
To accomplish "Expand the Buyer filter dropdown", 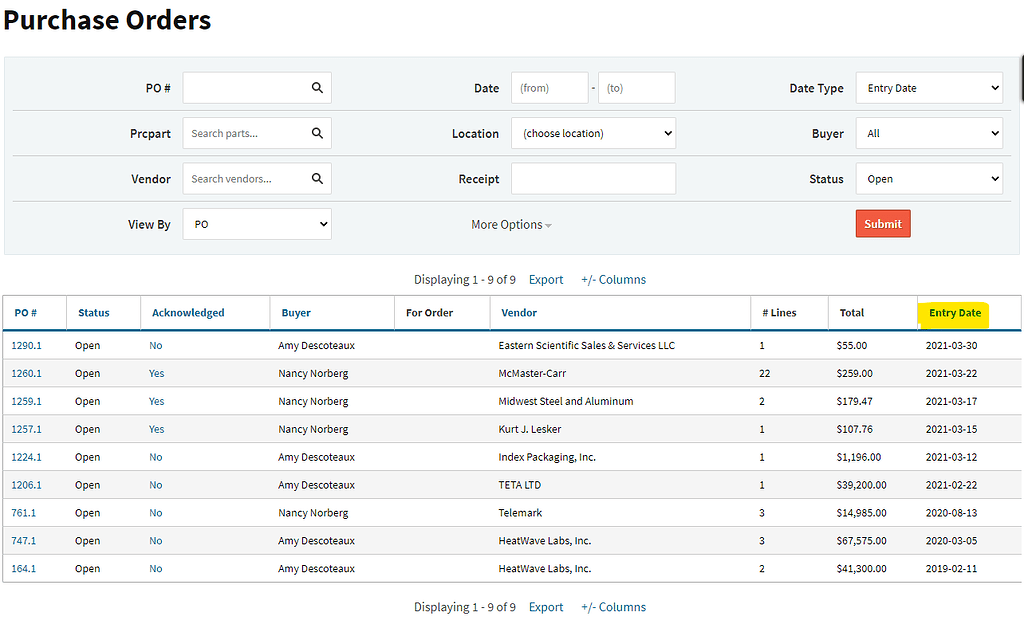I will click(x=928, y=132).
